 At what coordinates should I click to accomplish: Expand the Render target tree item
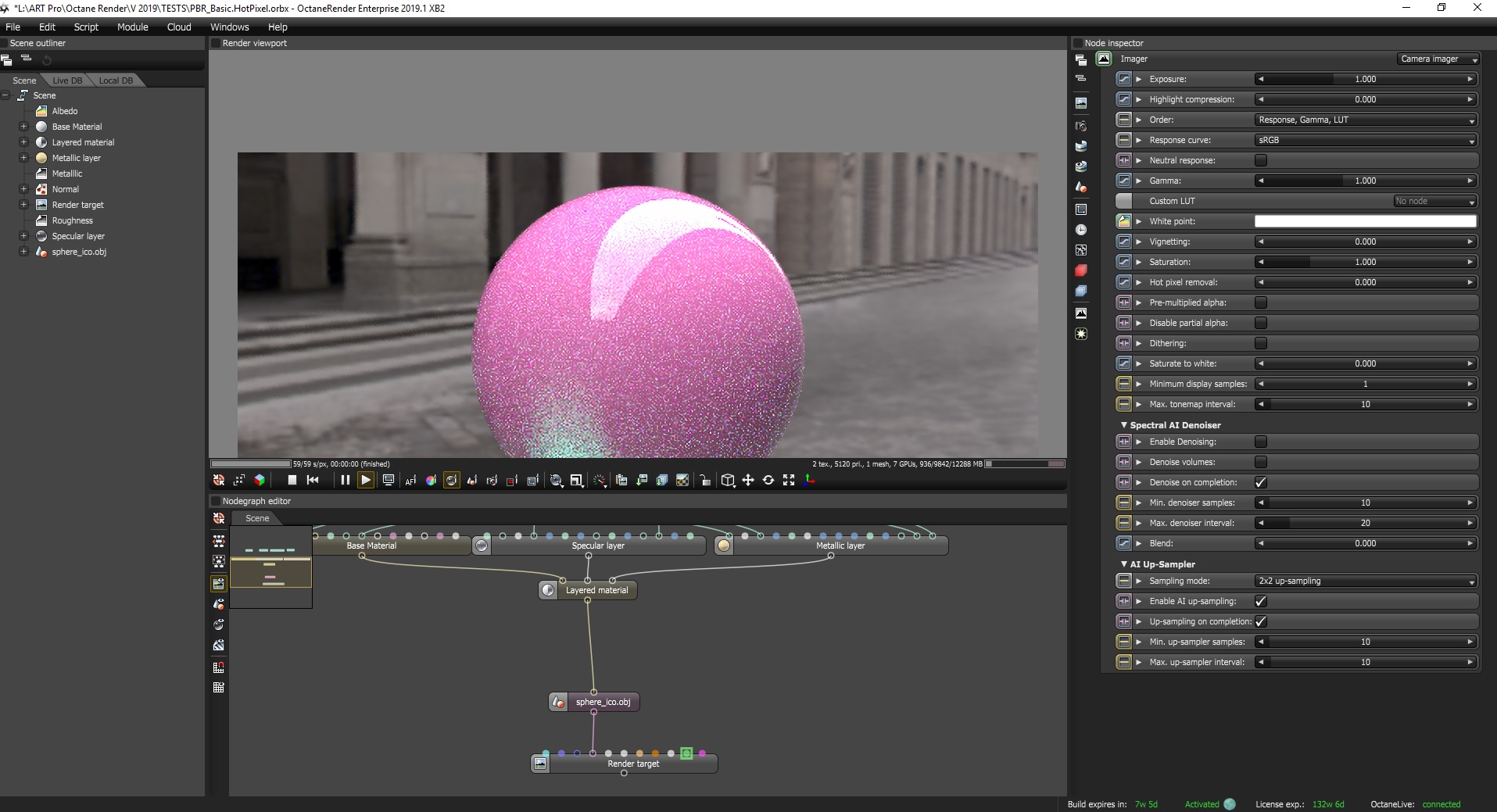(x=23, y=205)
